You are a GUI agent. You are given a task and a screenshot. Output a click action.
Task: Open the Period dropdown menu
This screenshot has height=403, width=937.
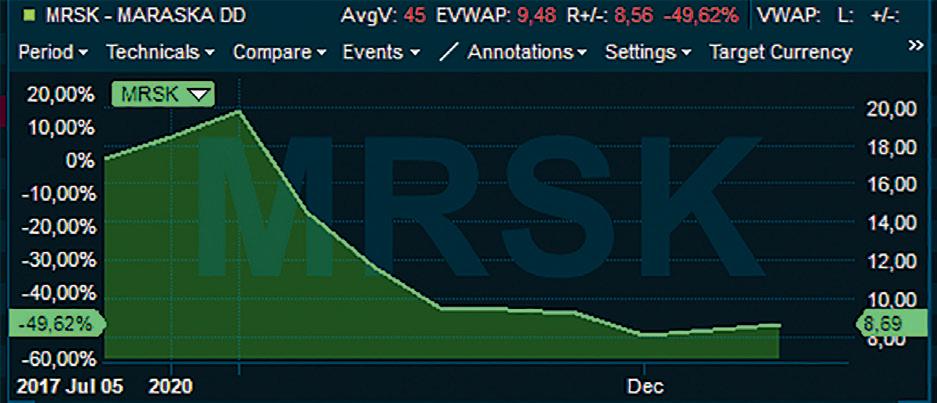coord(53,52)
